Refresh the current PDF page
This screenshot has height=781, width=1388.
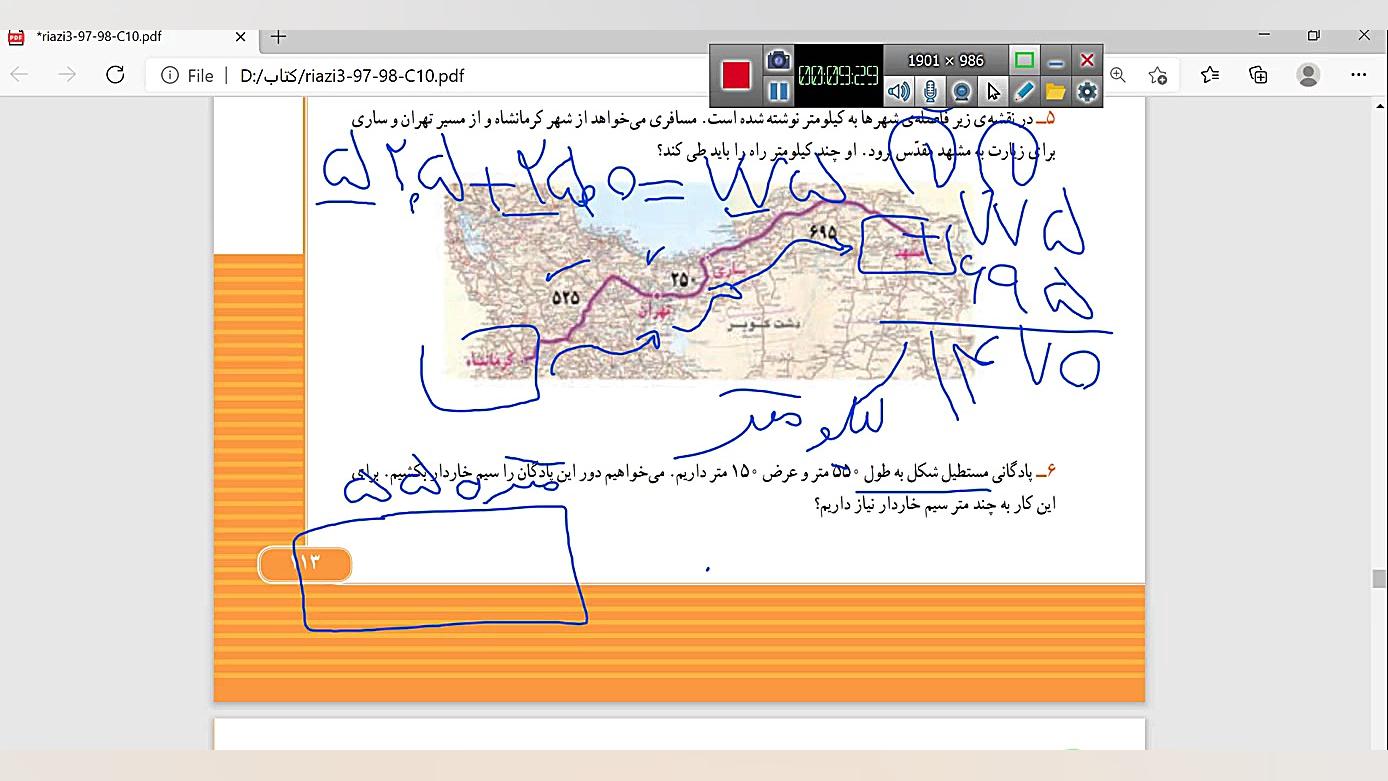pos(115,75)
